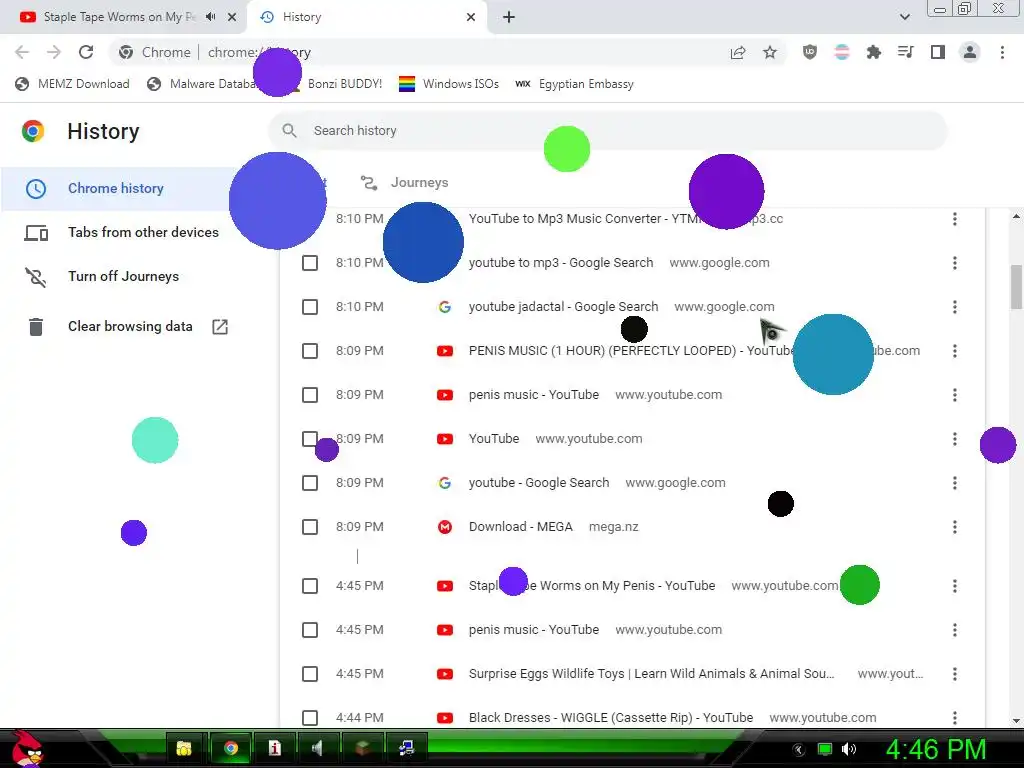The image size is (1024, 768).
Task: Expand the tab search chevron in title bar
Action: 904,17
